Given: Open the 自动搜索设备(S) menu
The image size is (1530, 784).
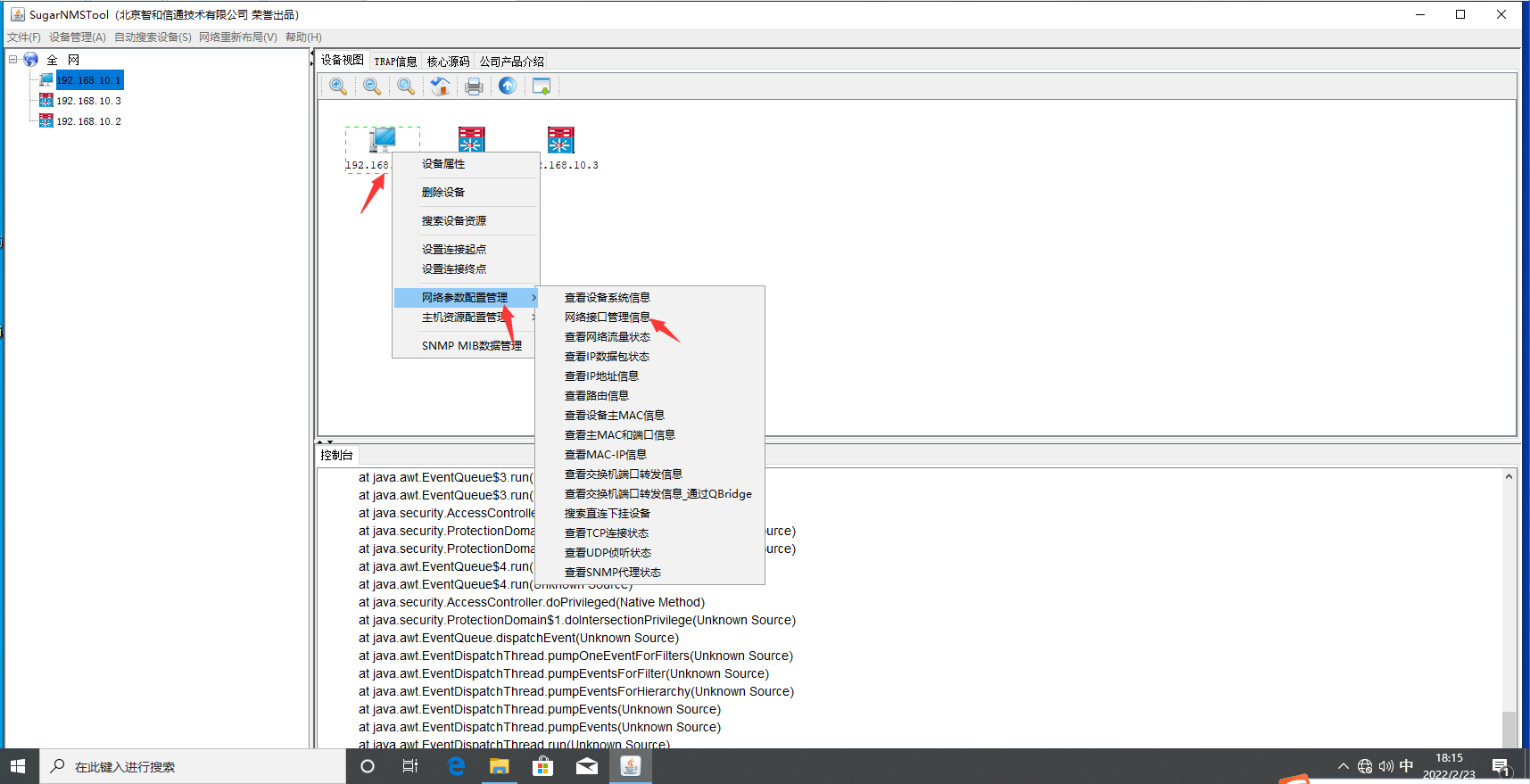Looking at the screenshot, I should pos(153,37).
